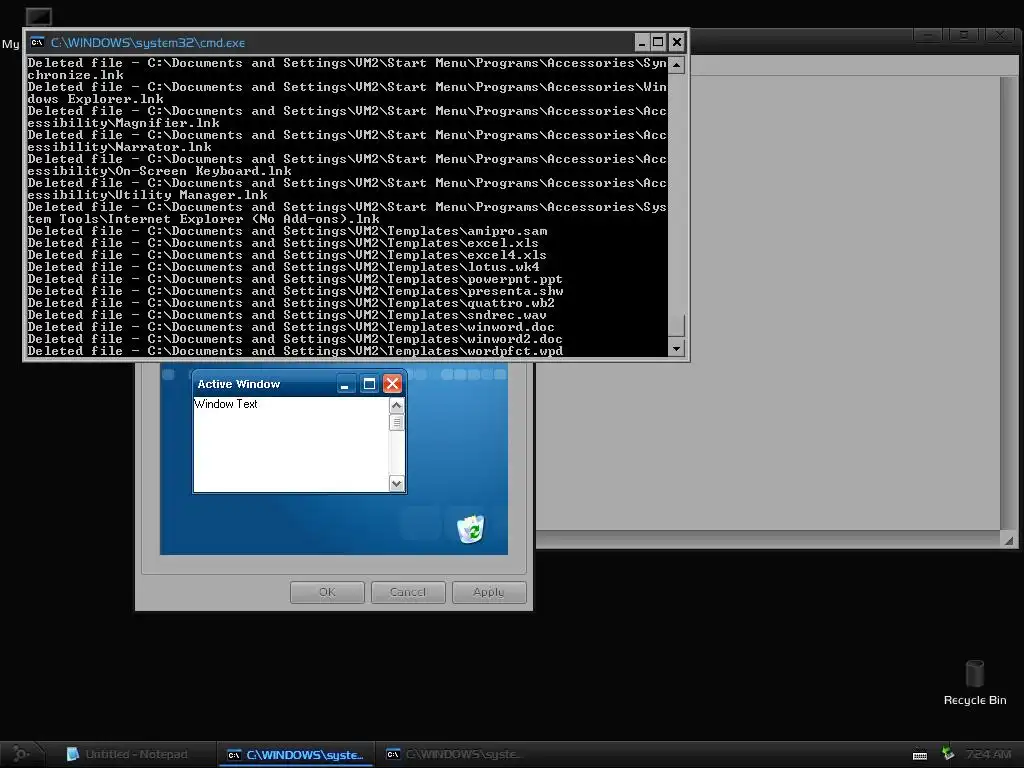Viewport: 1024px width, 768px height.
Task: Click the line ending with winword2.doc
Action: [295, 339]
